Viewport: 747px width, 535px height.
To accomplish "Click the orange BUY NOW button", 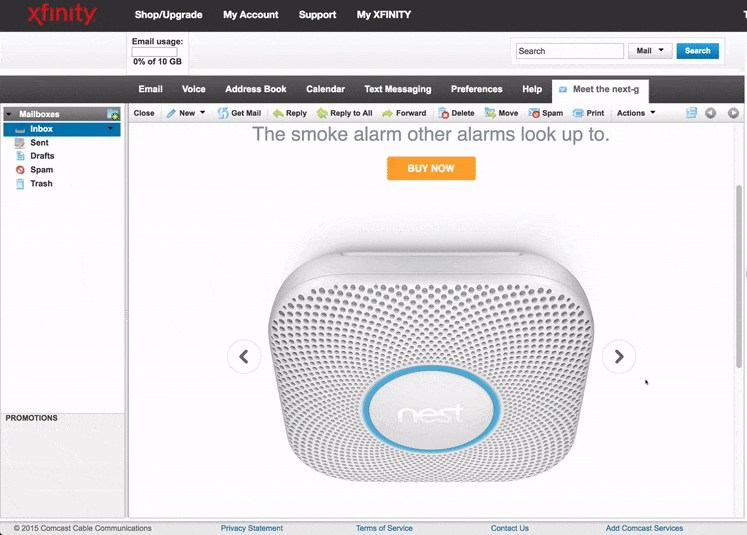I will [x=431, y=168].
